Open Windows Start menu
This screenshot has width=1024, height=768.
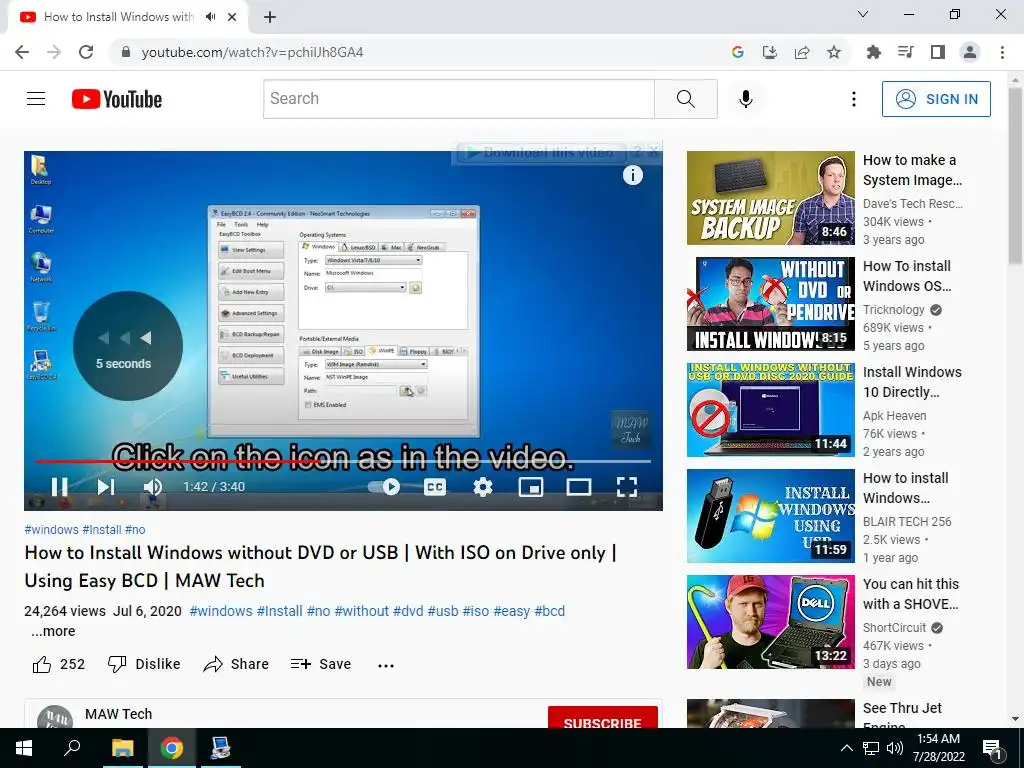pyautogui.click(x=24, y=748)
